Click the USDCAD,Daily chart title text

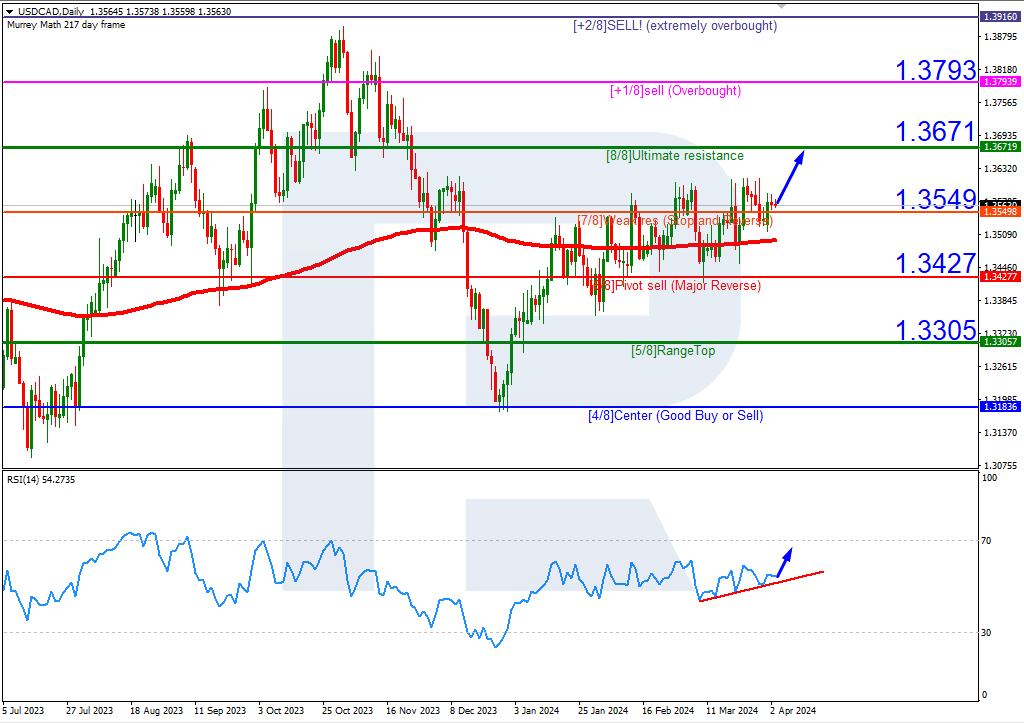tap(52, 12)
